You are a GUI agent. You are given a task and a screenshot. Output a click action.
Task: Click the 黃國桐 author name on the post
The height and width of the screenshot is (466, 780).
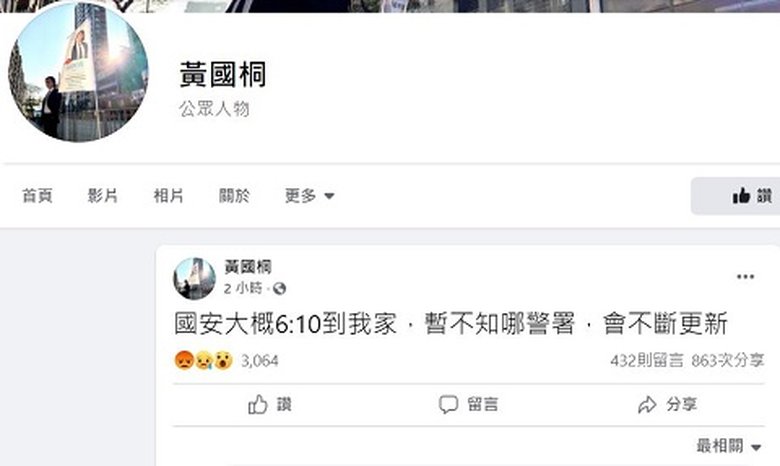tap(248, 267)
